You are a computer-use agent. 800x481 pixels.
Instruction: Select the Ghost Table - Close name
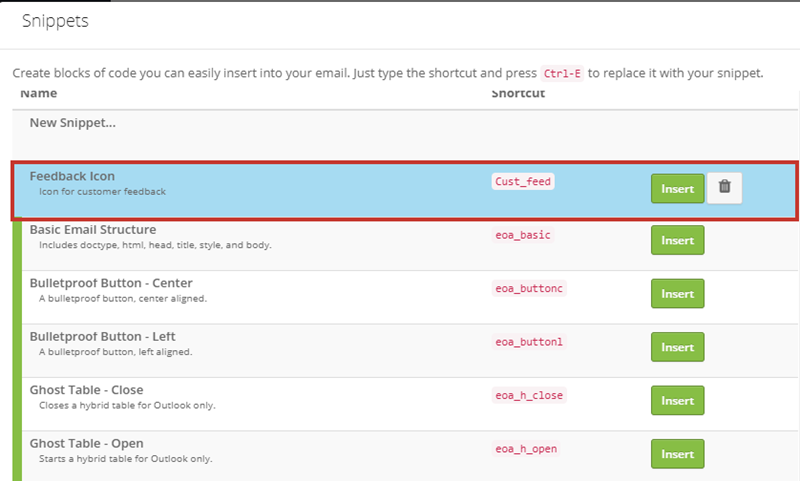86,390
